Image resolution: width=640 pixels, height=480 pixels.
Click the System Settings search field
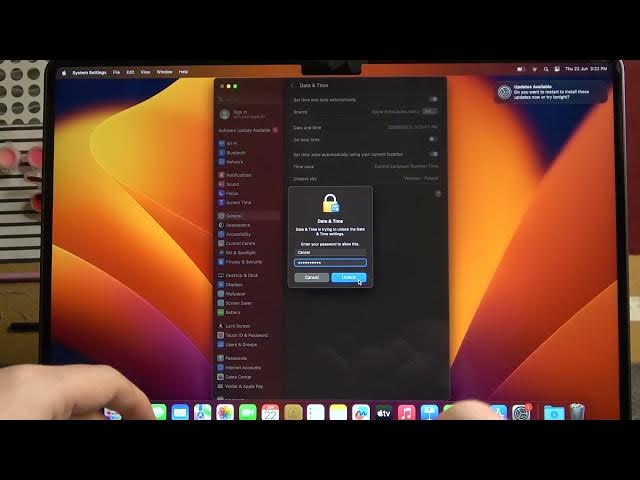(x=248, y=99)
